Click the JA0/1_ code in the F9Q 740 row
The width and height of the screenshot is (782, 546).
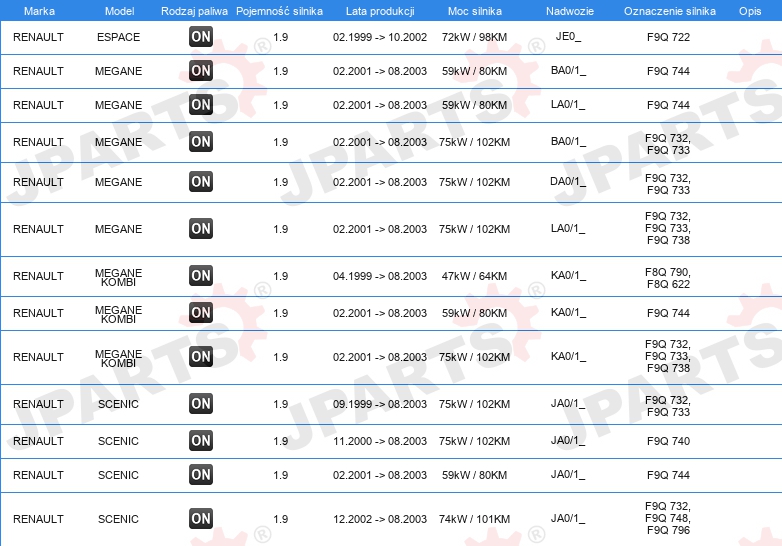(x=568, y=440)
